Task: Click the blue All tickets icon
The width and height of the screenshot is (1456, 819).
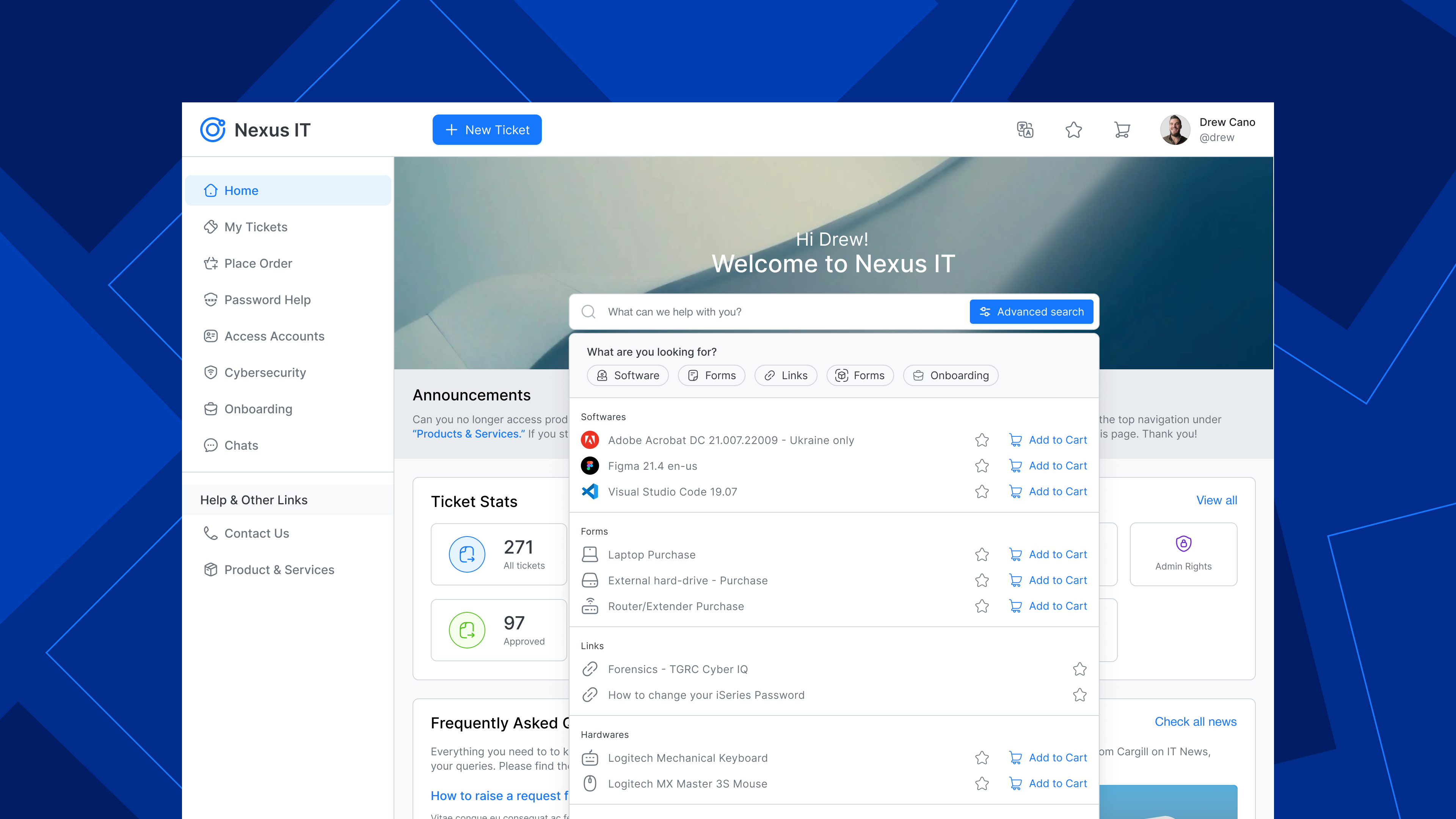Action: click(x=467, y=554)
